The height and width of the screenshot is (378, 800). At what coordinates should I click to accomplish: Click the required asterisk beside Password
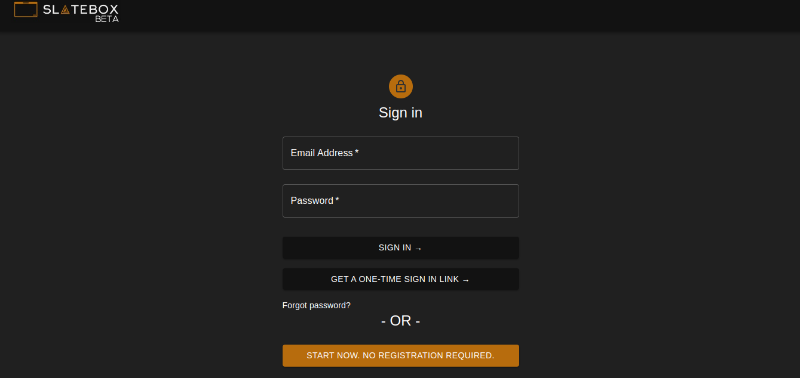click(x=337, y=200)
